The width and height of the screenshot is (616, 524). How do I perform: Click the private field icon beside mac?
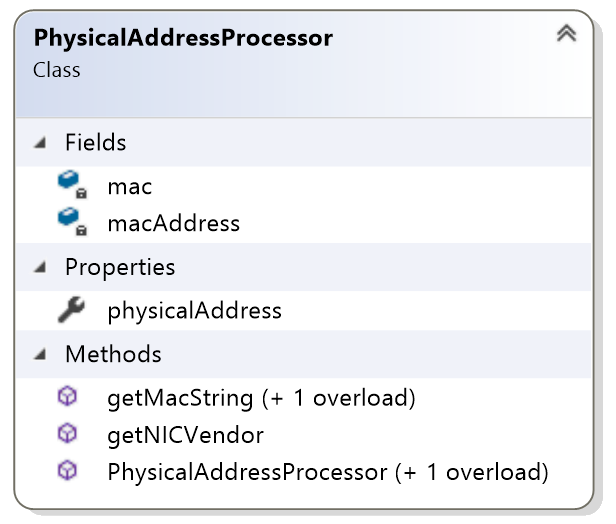(x=72, y=185)
